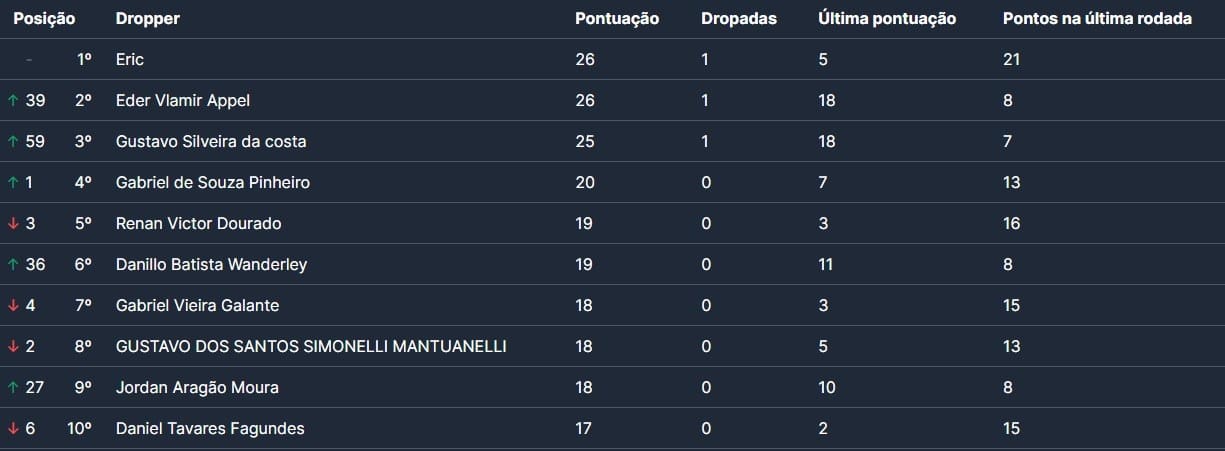The image size is (1225, 451).
Task: Click the green up arrow next to Gustavo Silveira da costa
Action: tap(13, 141)
